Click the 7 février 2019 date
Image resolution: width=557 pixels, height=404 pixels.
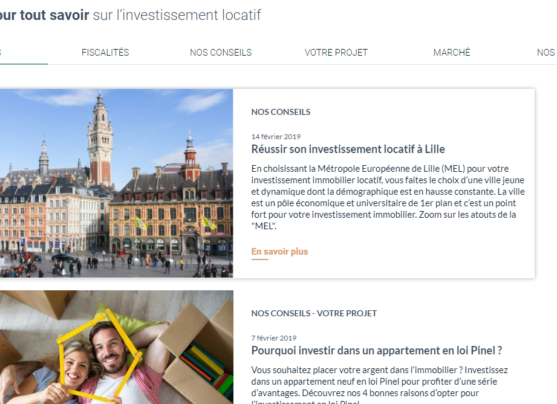pos(274,338)
